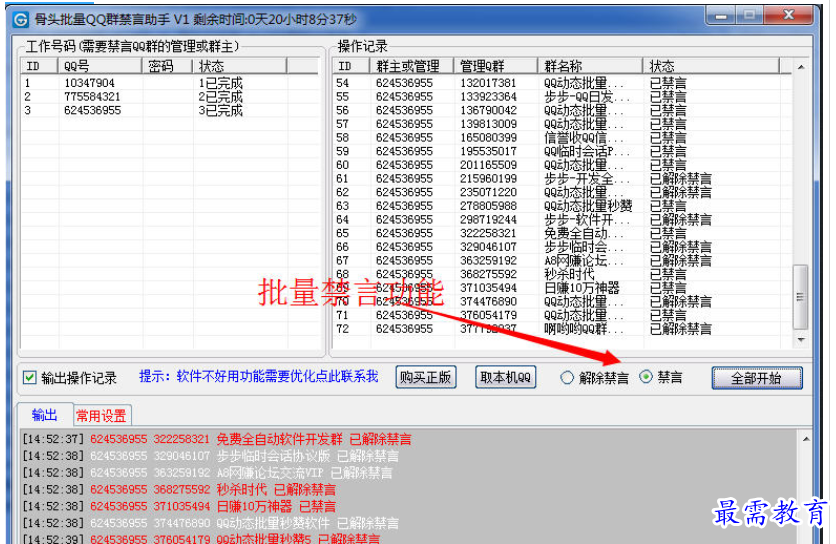
Task: Select log row 59 group 195535017
Action: (x=562, y=151)
